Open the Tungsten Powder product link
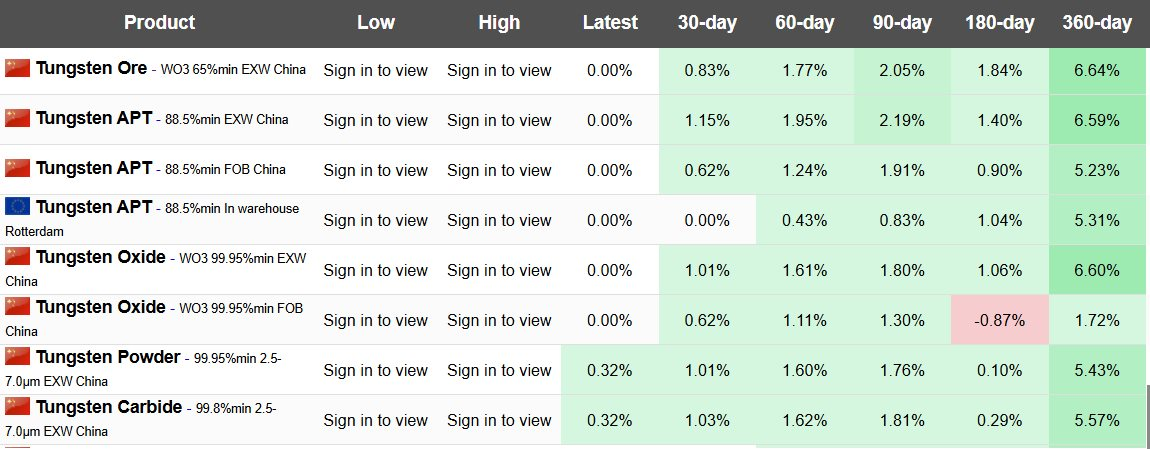This screenshot has width=1150, height=449. click(x=108, y=357)
